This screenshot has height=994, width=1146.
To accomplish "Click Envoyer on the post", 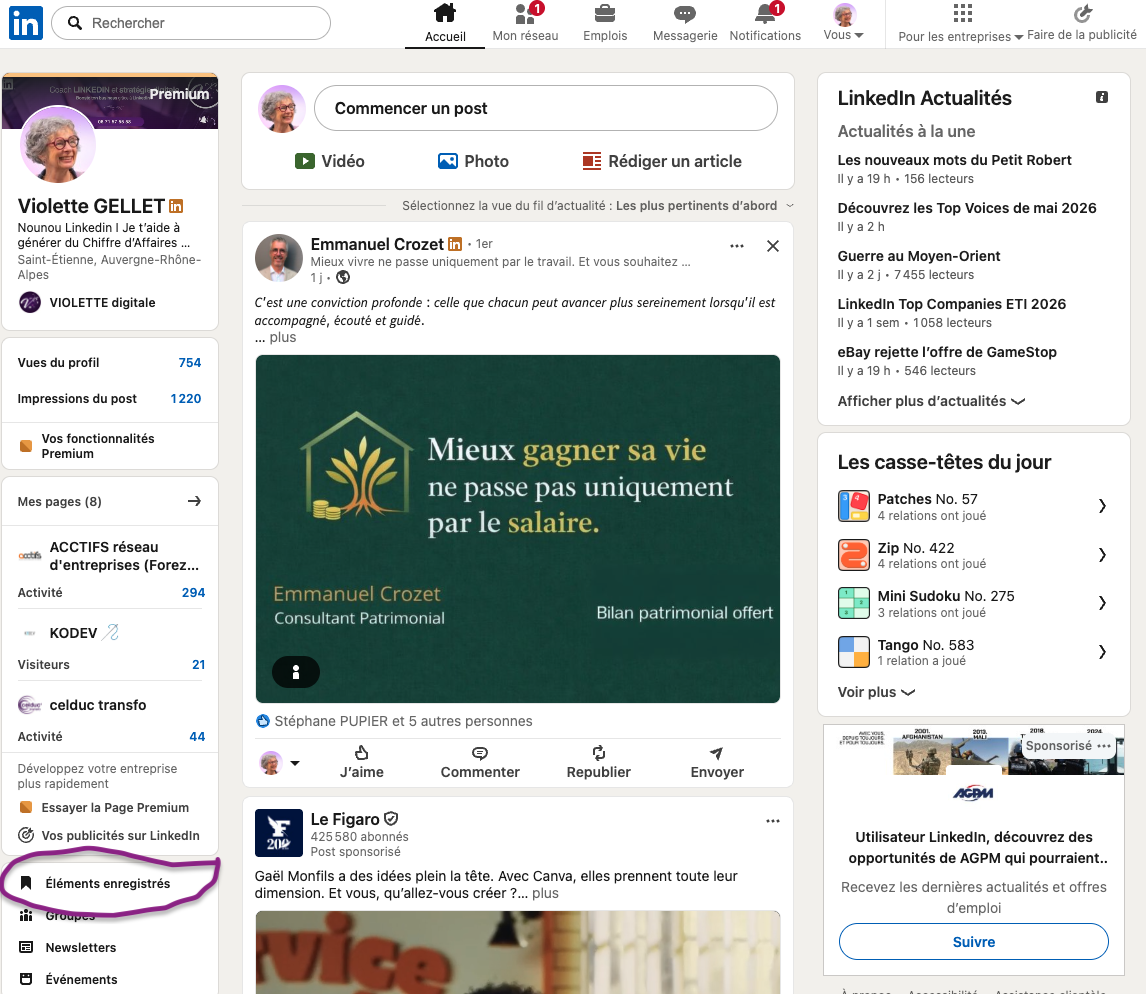I will pos(717,763).
